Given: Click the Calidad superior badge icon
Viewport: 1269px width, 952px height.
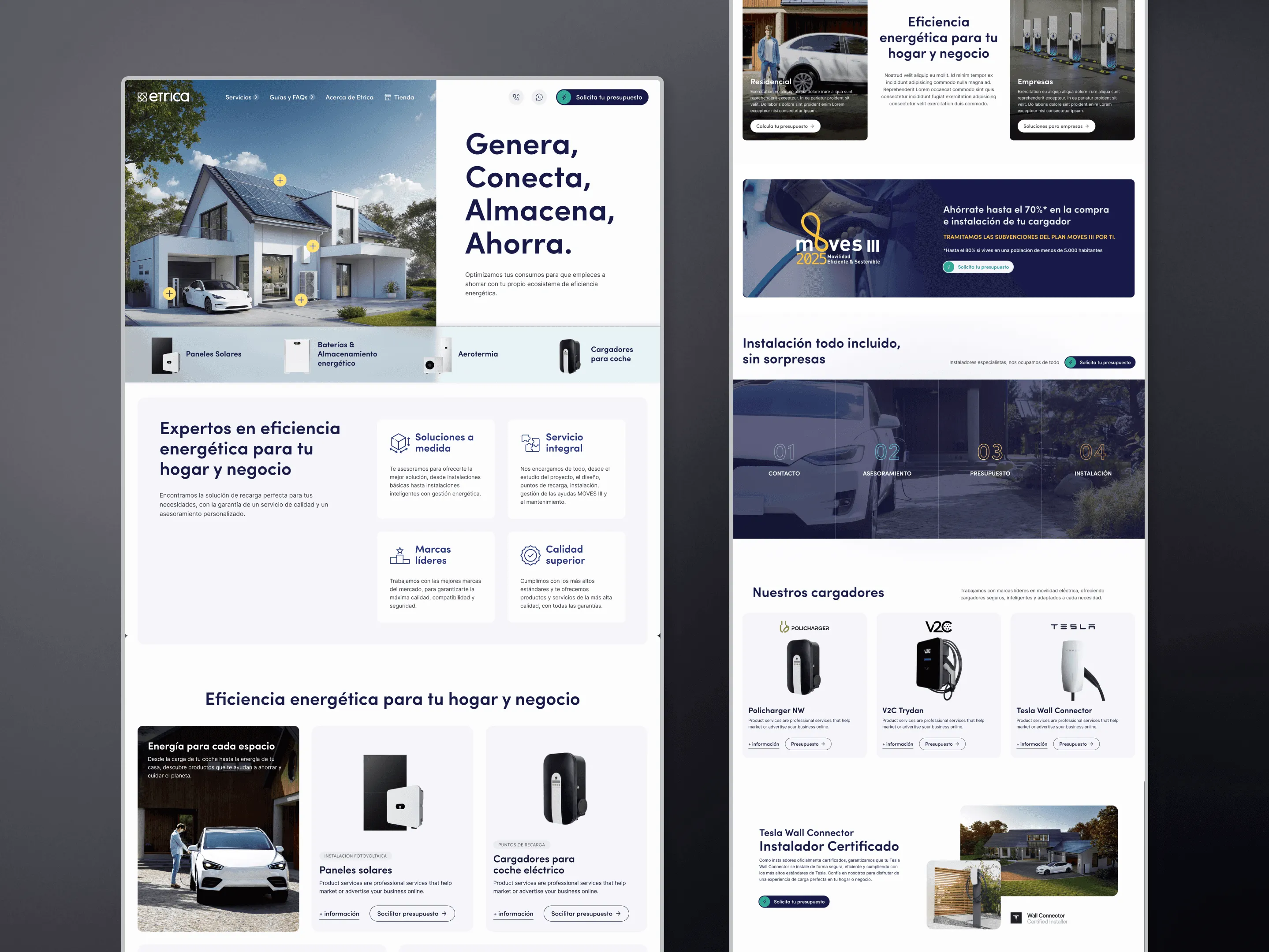Looking at the screenshot, I should tap(530, 555).
